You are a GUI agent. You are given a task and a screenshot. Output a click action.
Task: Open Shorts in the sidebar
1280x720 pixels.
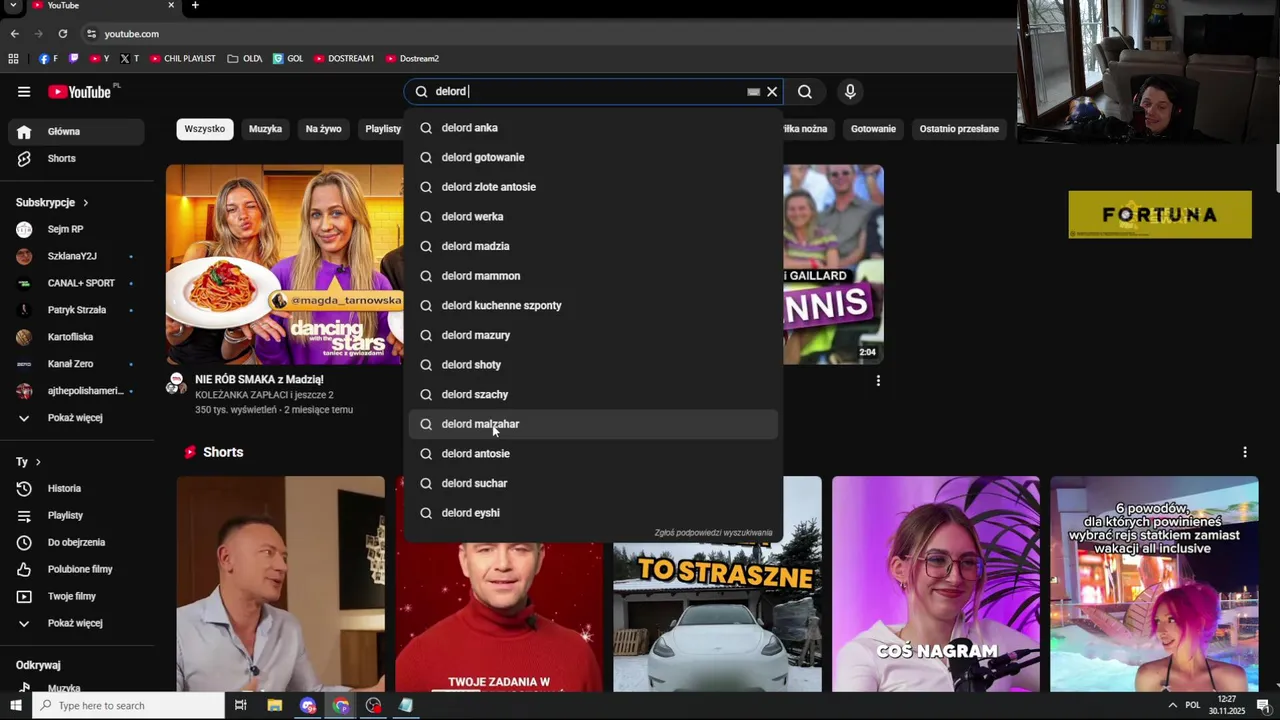point(76,158)
